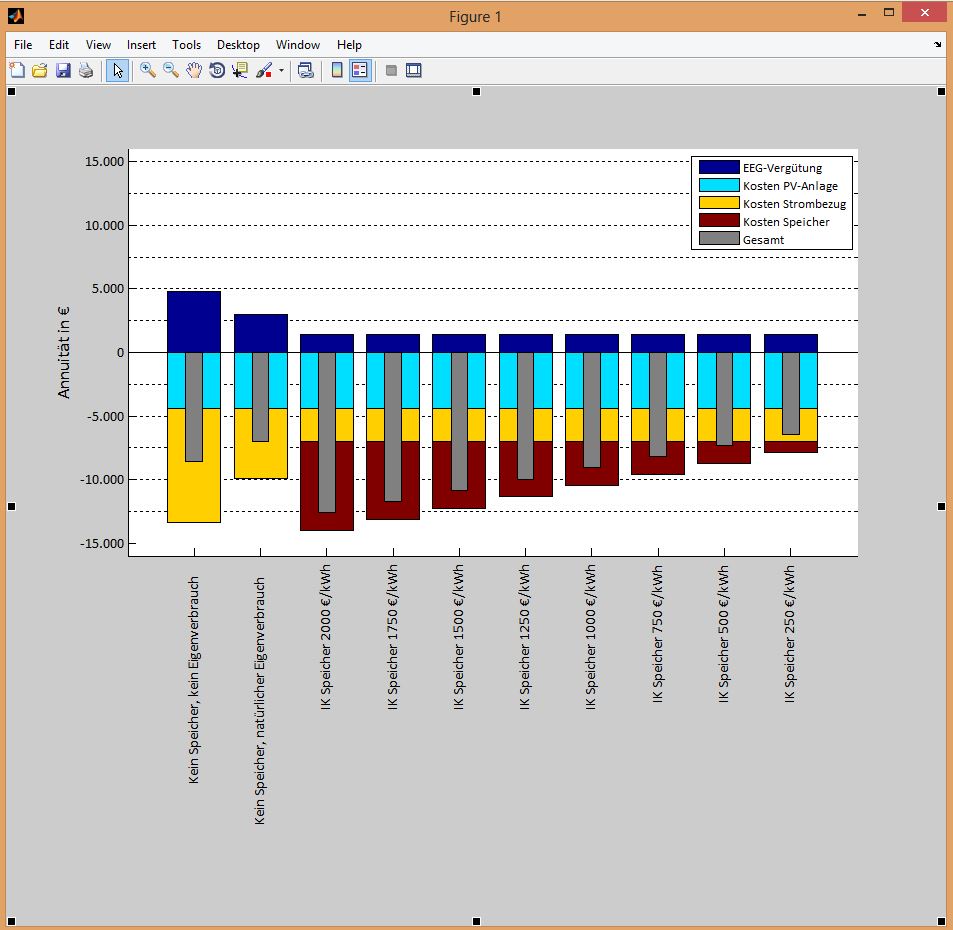Activate the Pan hand tool
The image size is (953, 930).
click(194, 70)
